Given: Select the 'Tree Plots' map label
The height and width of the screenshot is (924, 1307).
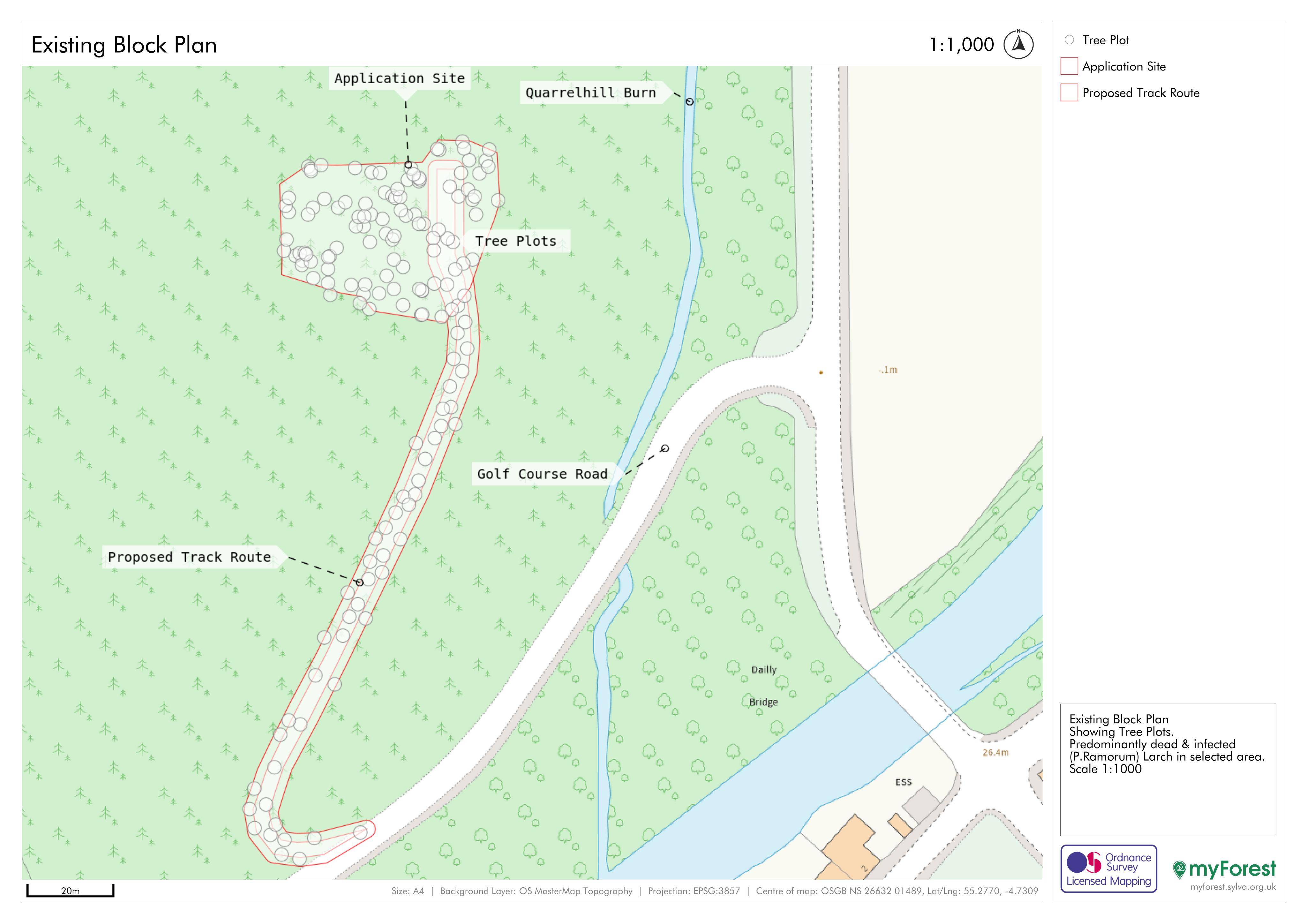Looking at the screenshot, I should [516, 241].
